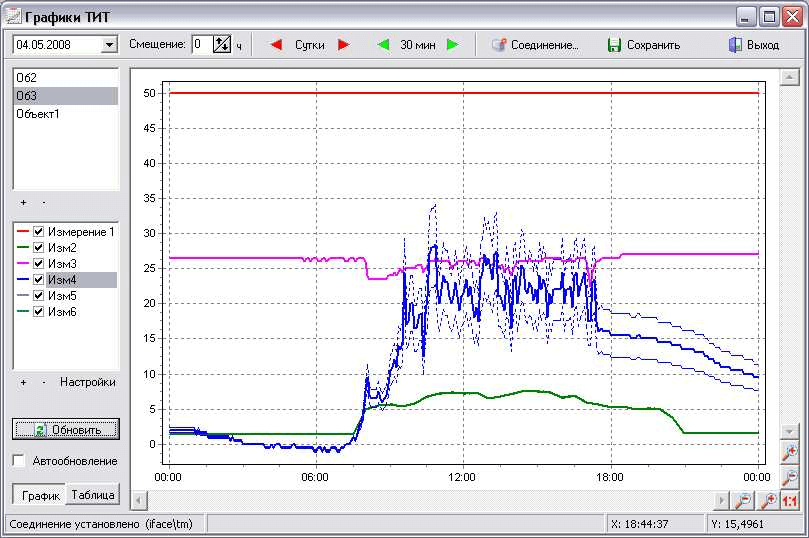This screenshot has height=538, width=809.
Task: Shift back 30 min with green left arrow
Action: 382,45
